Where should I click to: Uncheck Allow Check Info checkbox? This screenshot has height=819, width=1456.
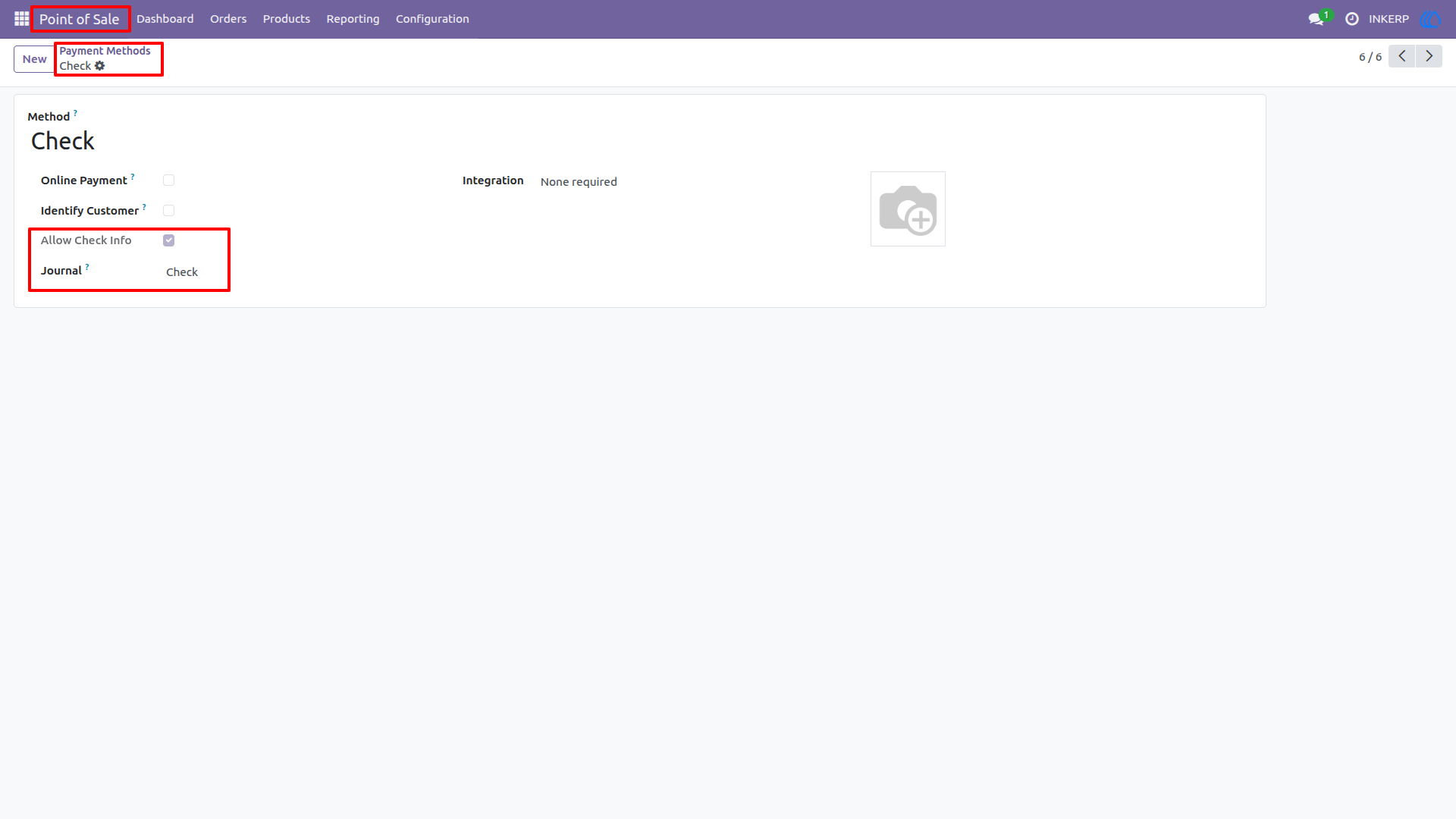click(x=168, y=240)
